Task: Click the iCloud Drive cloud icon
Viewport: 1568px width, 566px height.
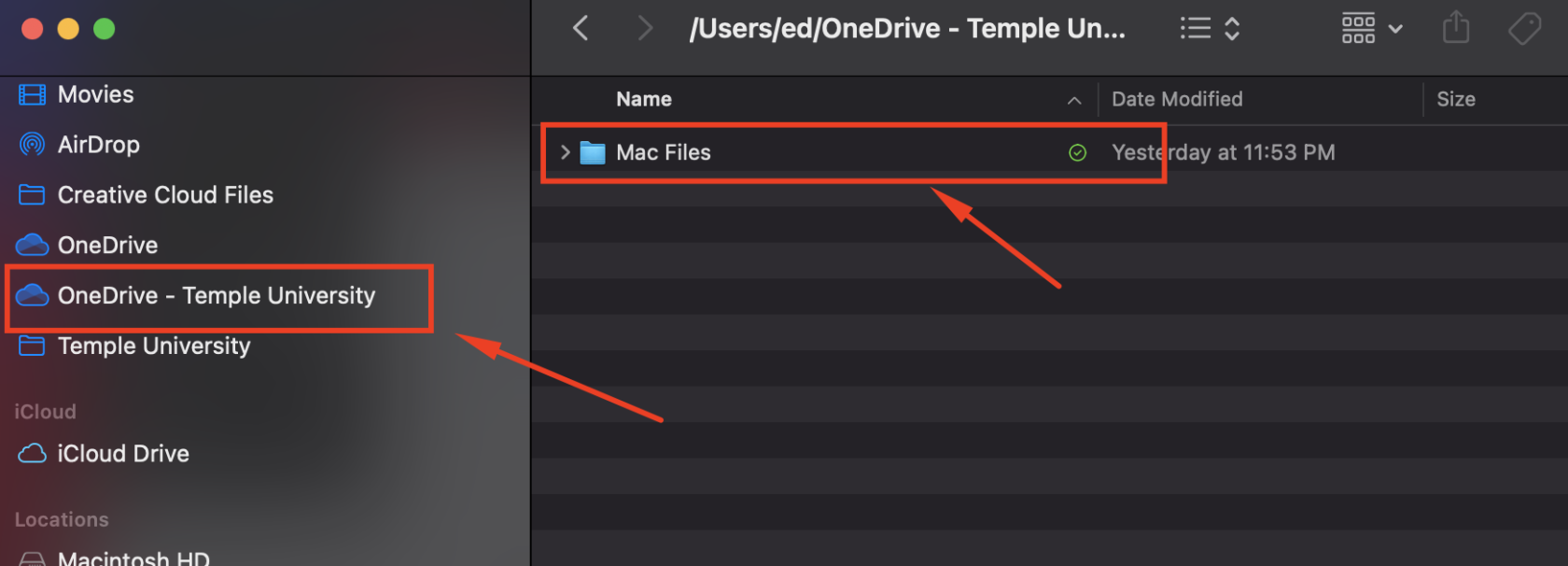Action: [32, 454]
